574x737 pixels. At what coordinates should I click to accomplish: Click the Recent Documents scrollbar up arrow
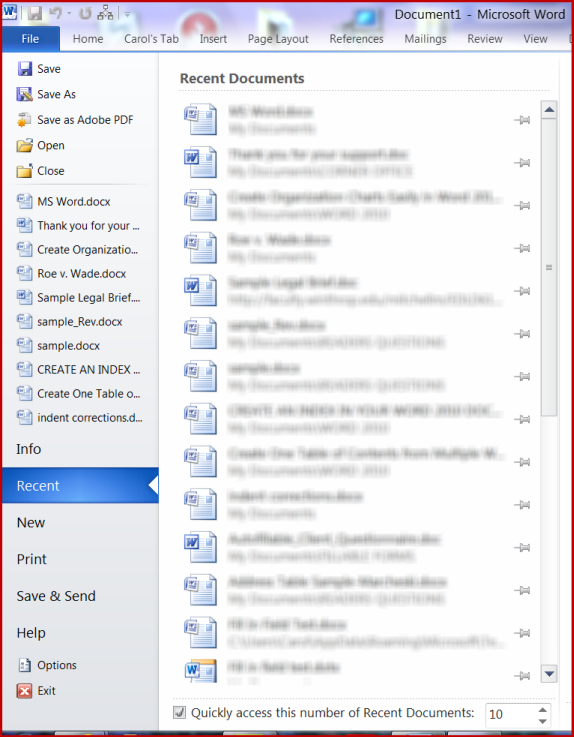click(549, 110)
